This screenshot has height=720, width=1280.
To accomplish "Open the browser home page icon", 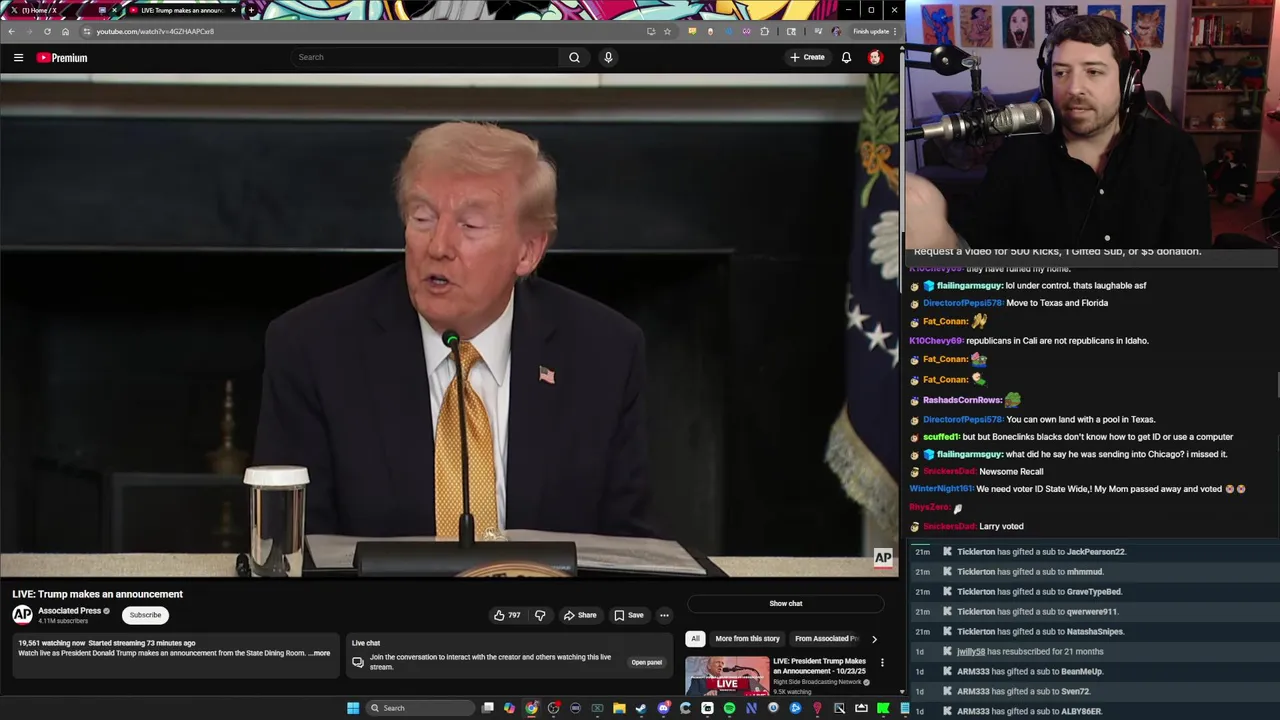I will coord(65,31).
